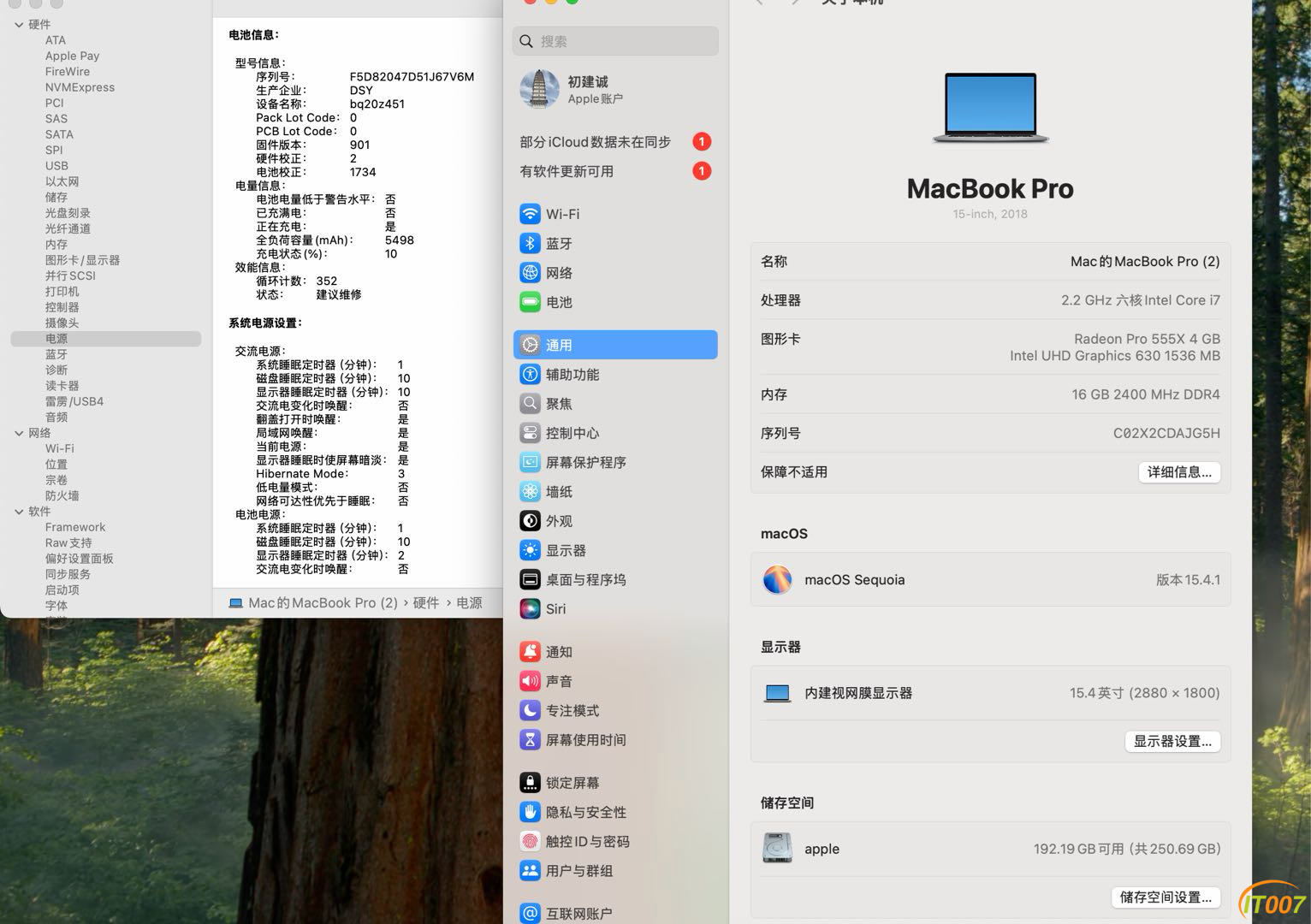Open the Focus (专注模式) moon icon
1311x924 pixels.
pos(530,710)
